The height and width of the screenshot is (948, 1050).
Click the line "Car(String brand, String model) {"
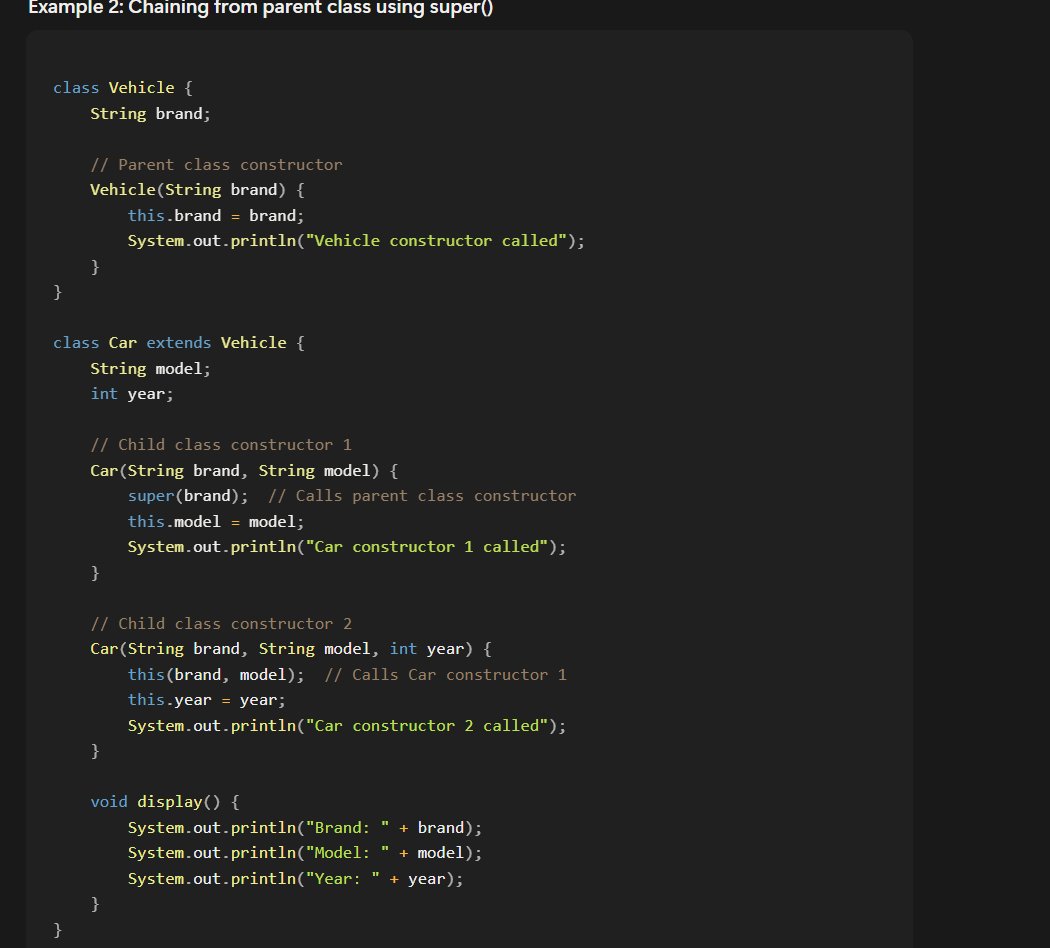[244, 471]
